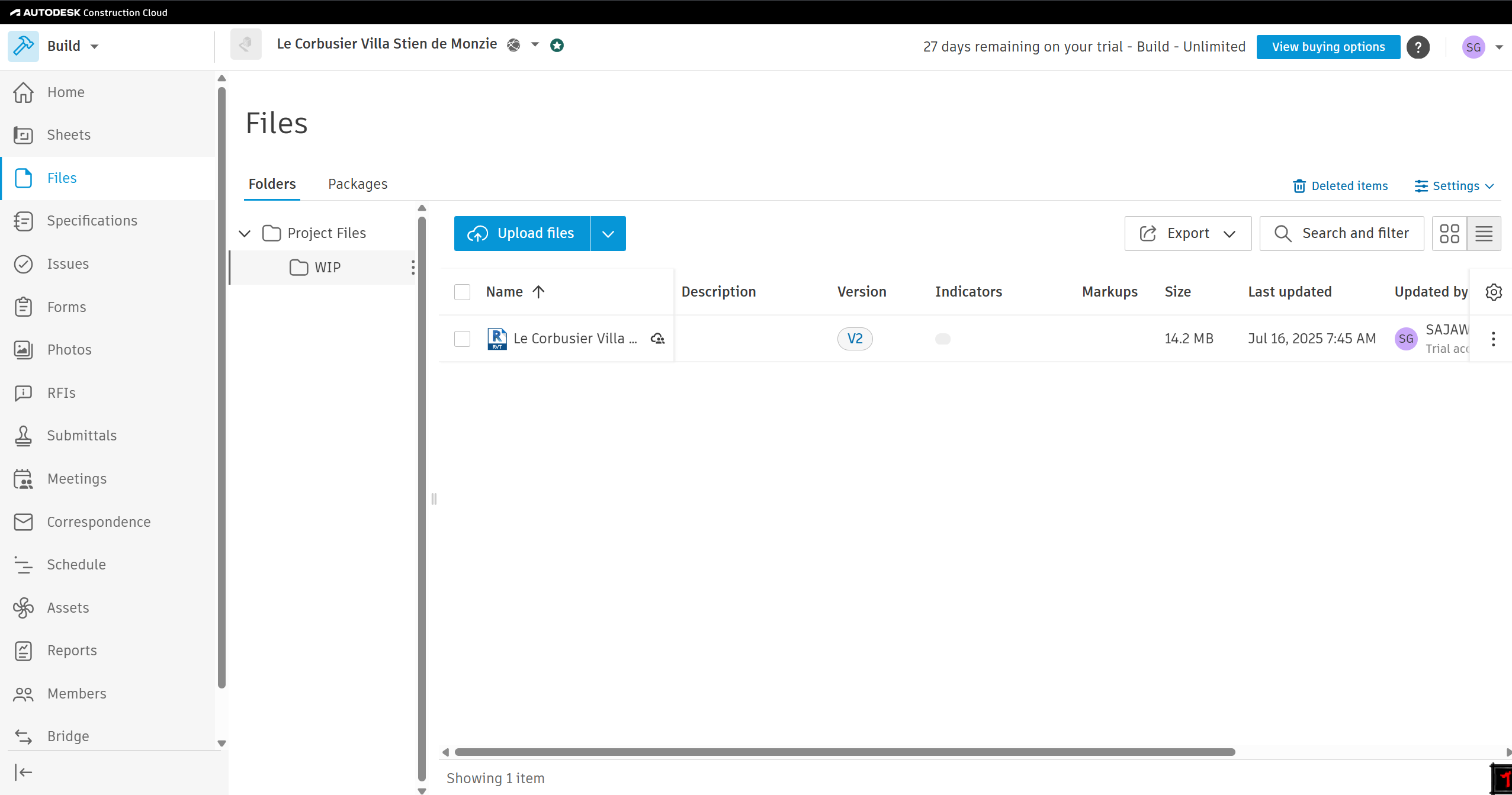
Task: Open the Export dropdown
Action: pos(1188,233)
